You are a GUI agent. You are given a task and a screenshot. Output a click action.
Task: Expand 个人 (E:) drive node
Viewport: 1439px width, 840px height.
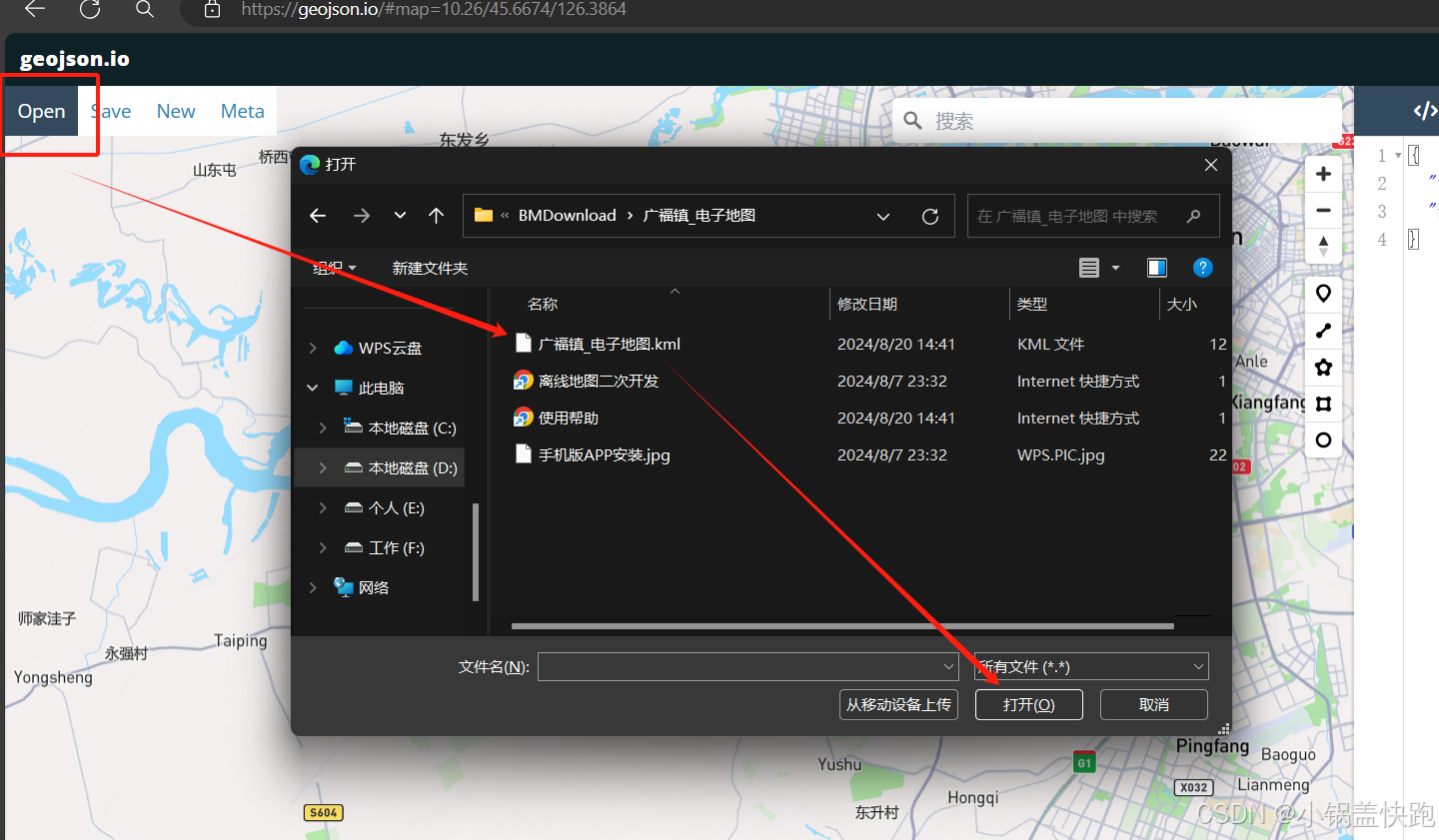pyautogui.click(x=323, y=507)
